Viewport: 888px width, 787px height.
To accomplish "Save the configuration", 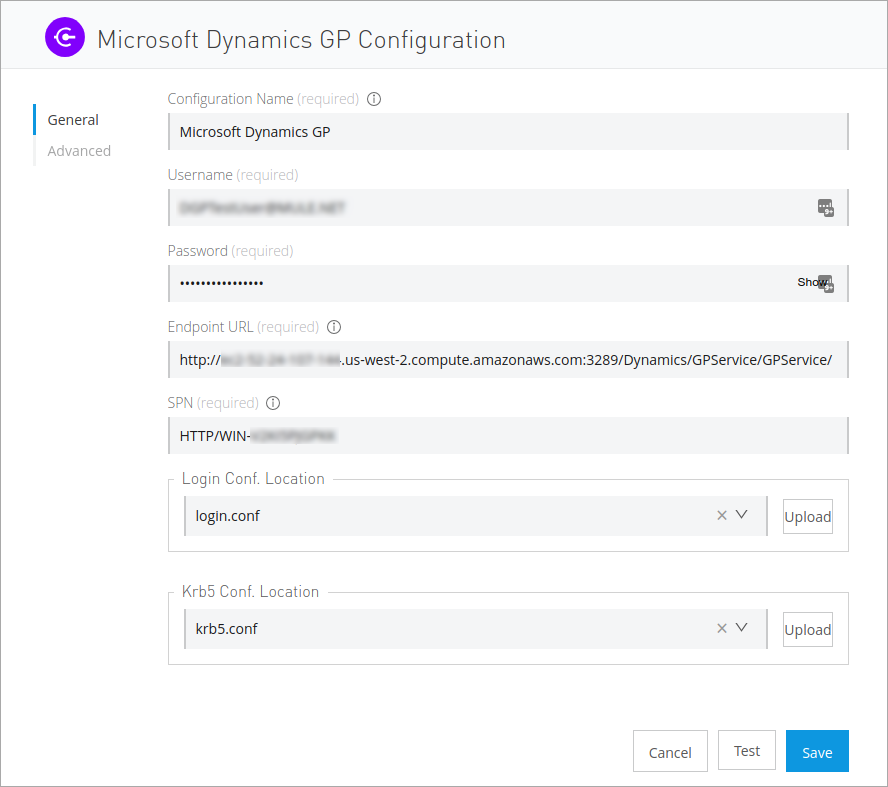I will click(817, 752).
